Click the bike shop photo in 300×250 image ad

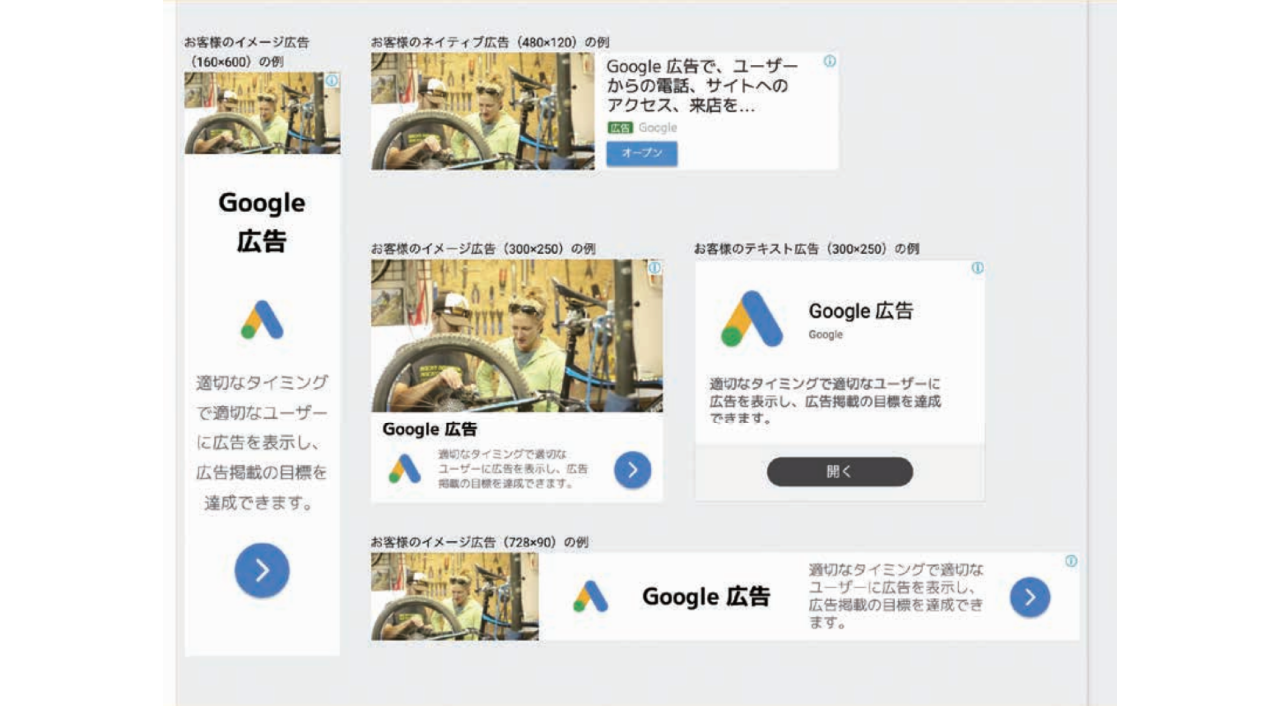(x=517, y=336)
